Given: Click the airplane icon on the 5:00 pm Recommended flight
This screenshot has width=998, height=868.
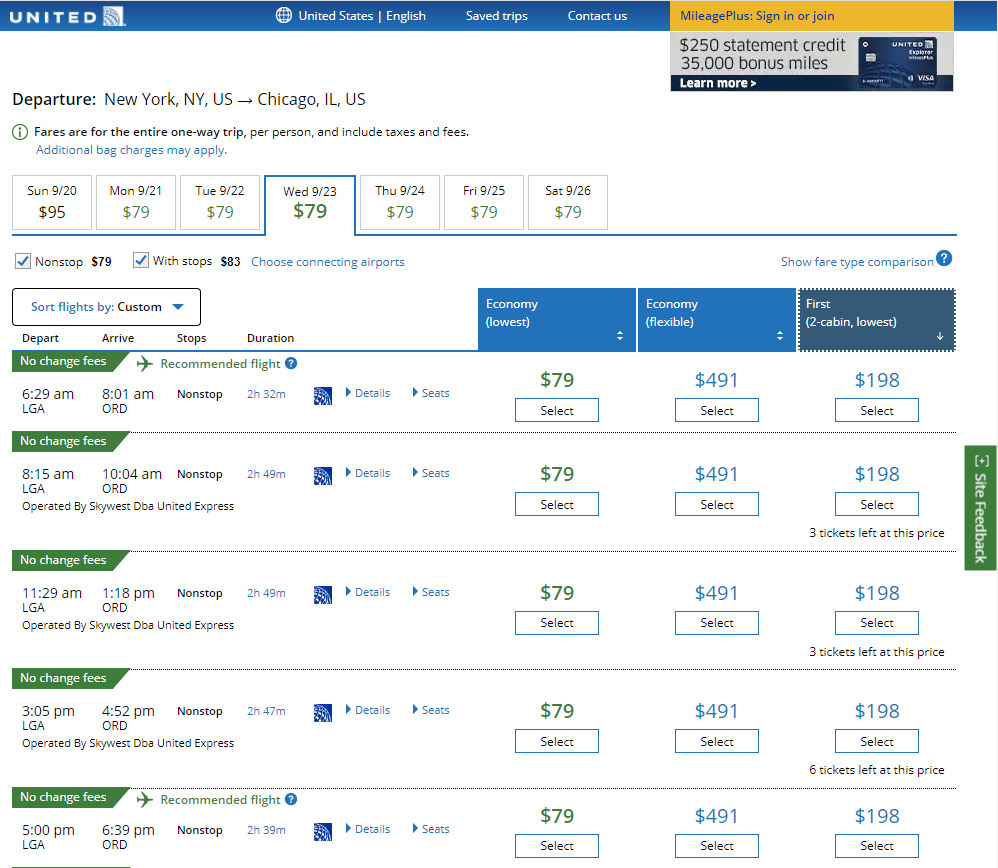Looking at the screenshot, I should [x=145, y=799].
